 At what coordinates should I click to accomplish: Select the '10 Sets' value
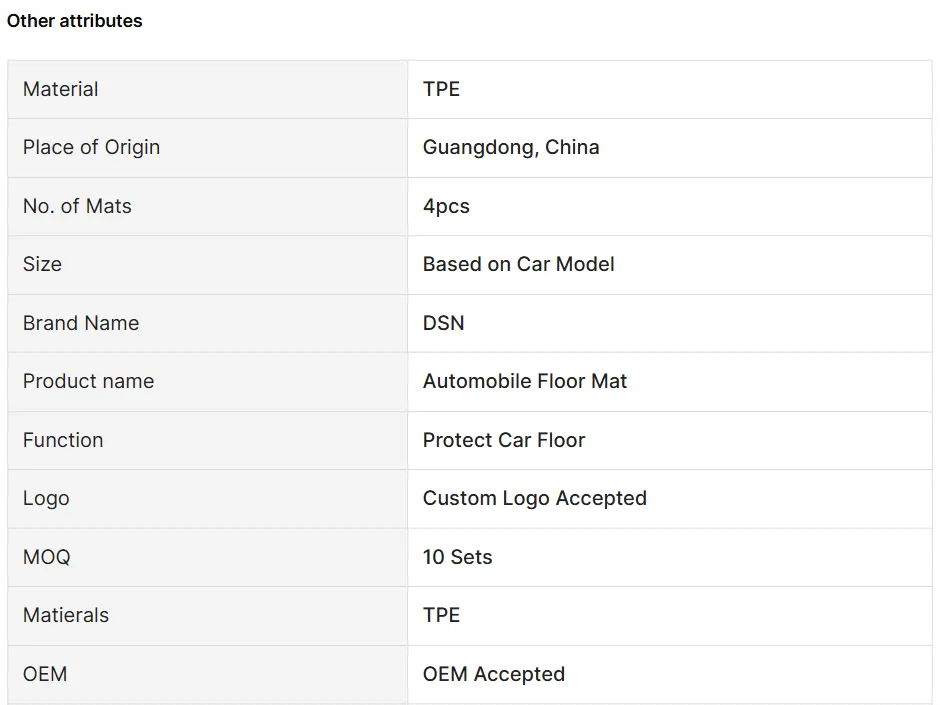coord(457,557)
